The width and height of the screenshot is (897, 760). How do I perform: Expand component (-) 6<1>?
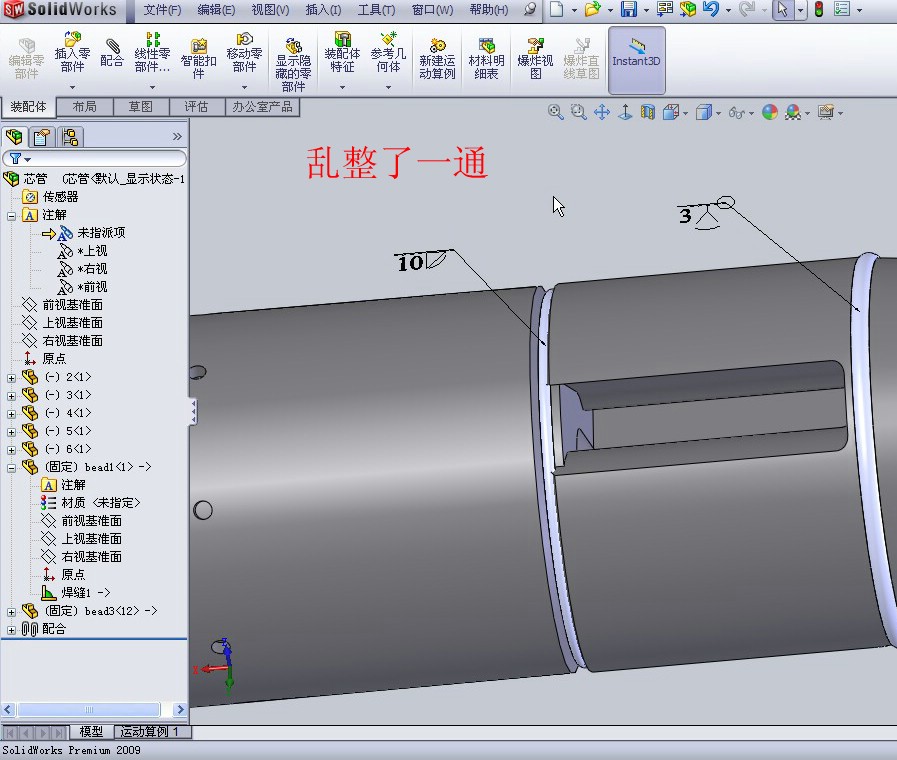click(11, 450)
